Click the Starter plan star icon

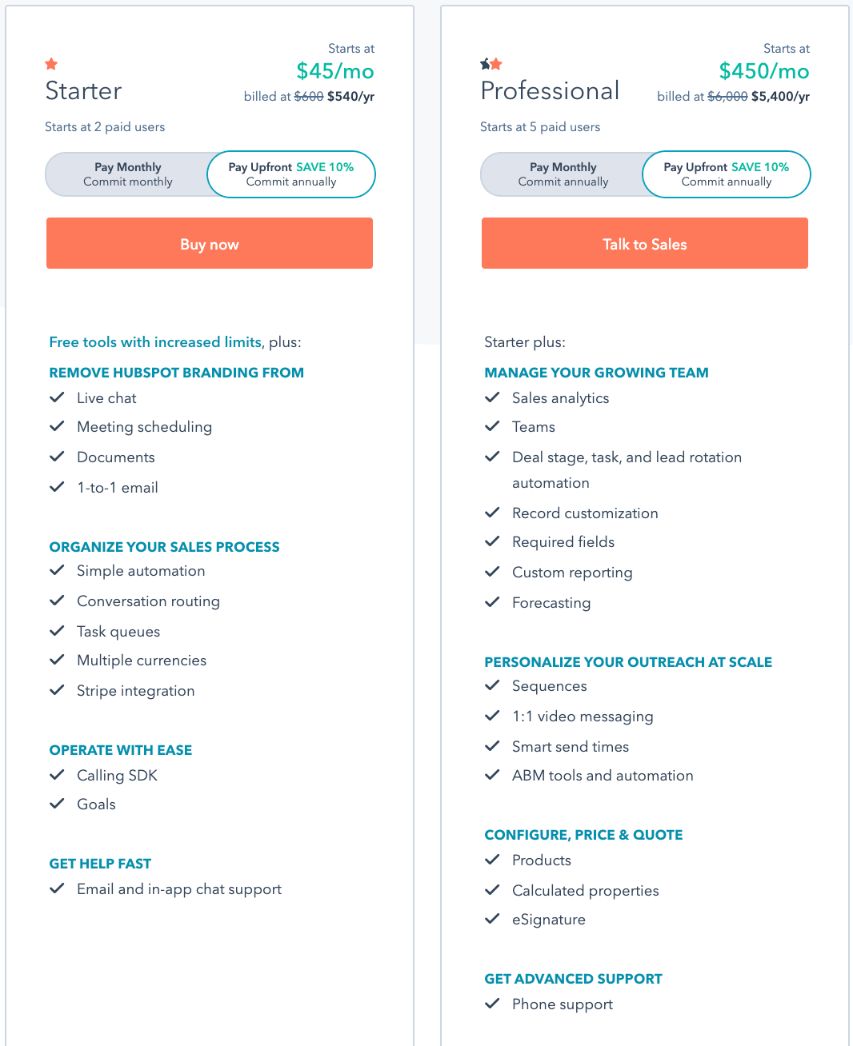pyautogui.click(x=52, y=64)
